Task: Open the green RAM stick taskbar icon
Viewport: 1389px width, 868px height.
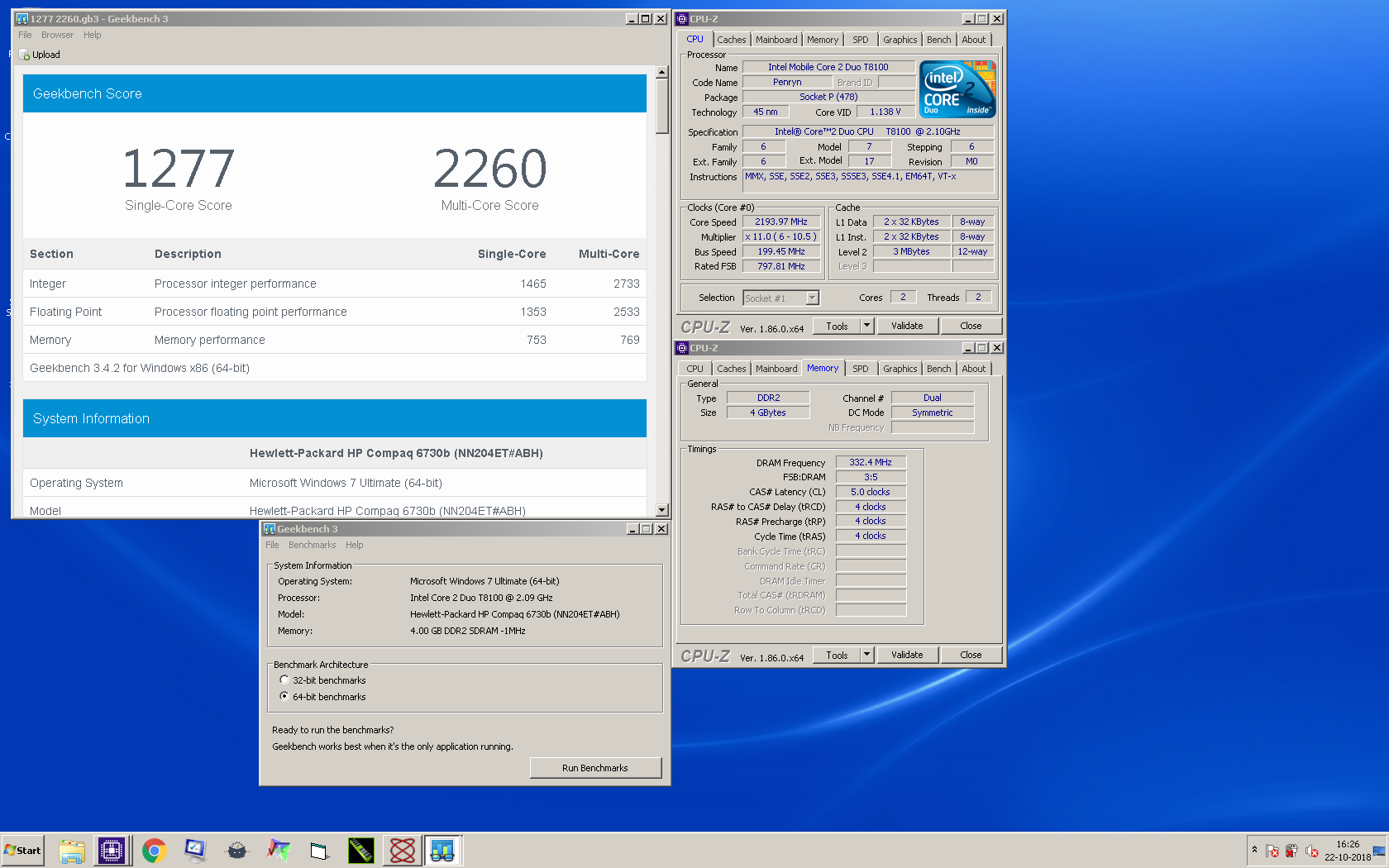Action: tap(360, 850)
